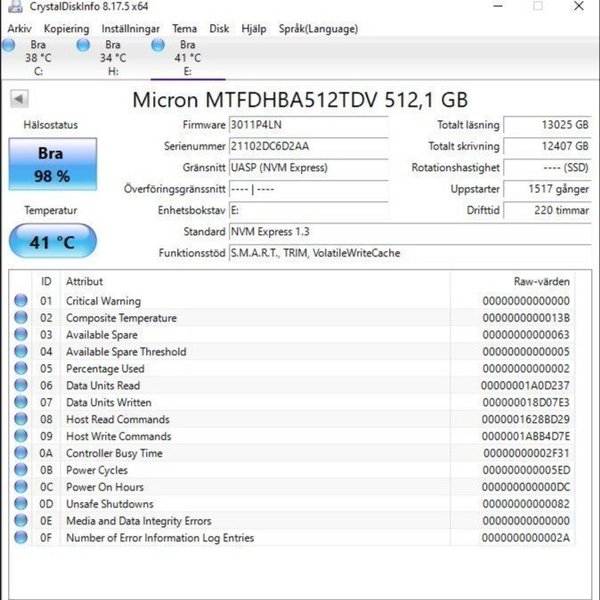Select the Number of Error Information Log Entries text
Image resolution: width=600 pixels, height=600 pixels.
click(160, 538)
